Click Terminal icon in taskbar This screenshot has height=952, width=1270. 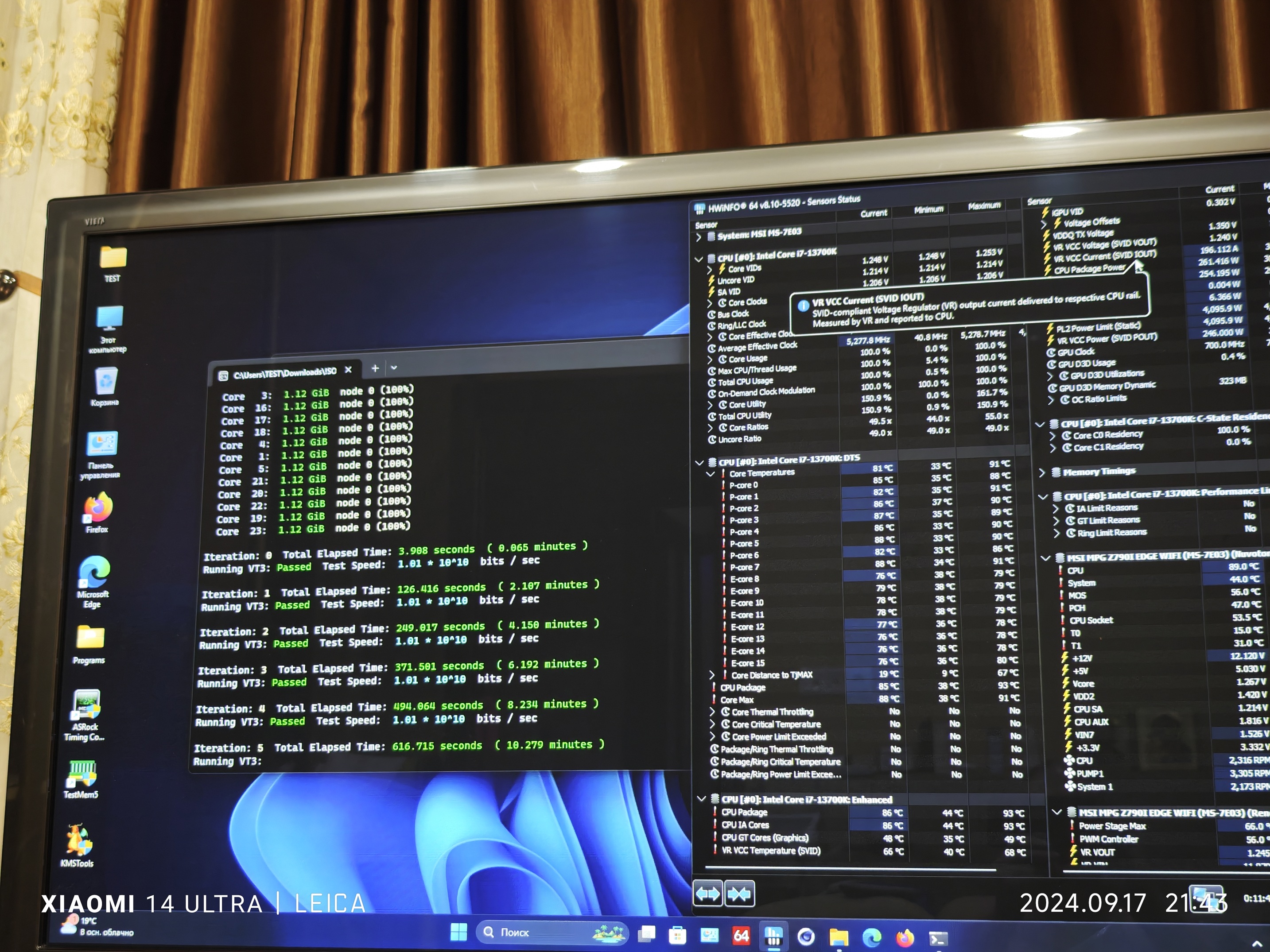pyautogui.click(x=938, y=939)
